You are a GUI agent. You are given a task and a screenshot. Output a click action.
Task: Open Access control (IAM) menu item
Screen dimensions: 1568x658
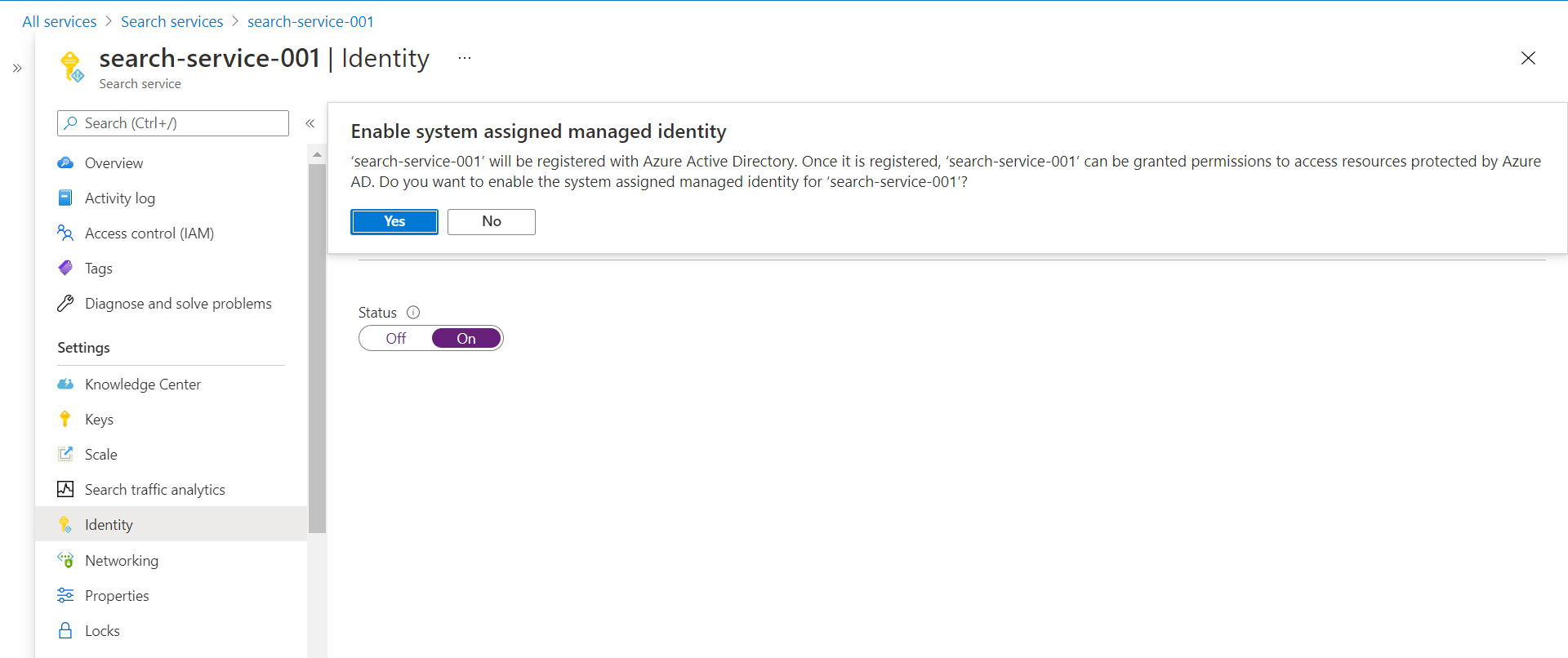point(171,233)
